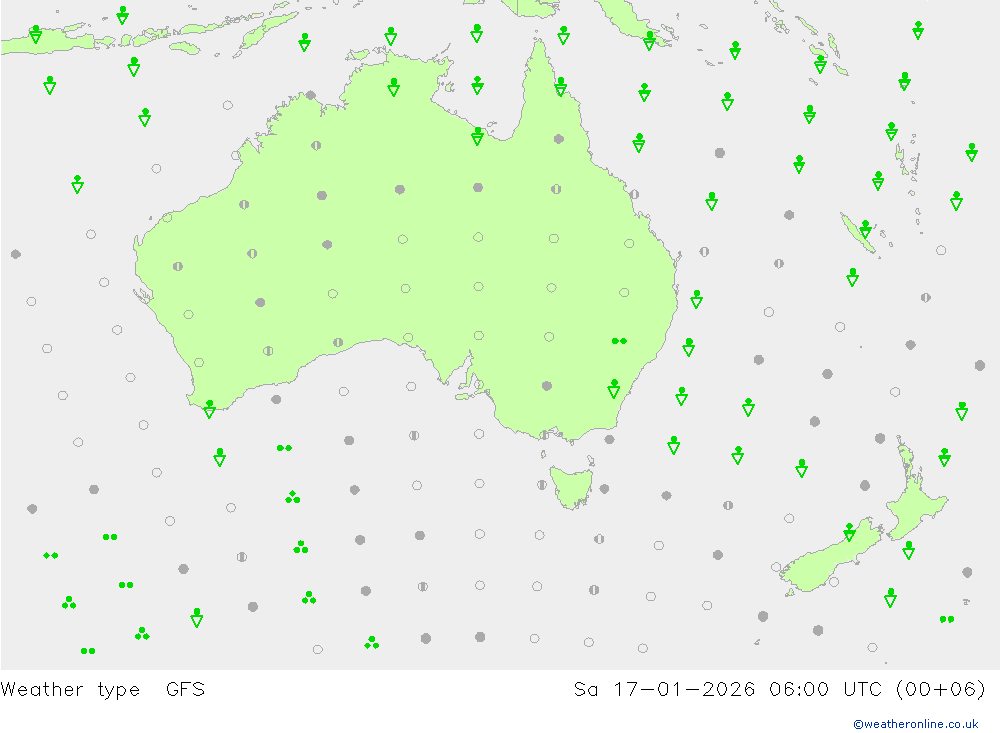Click the double-dot rain symbol southeast of New Zealand
Screen dimensions: 1000x733
(x=946, y=619)
